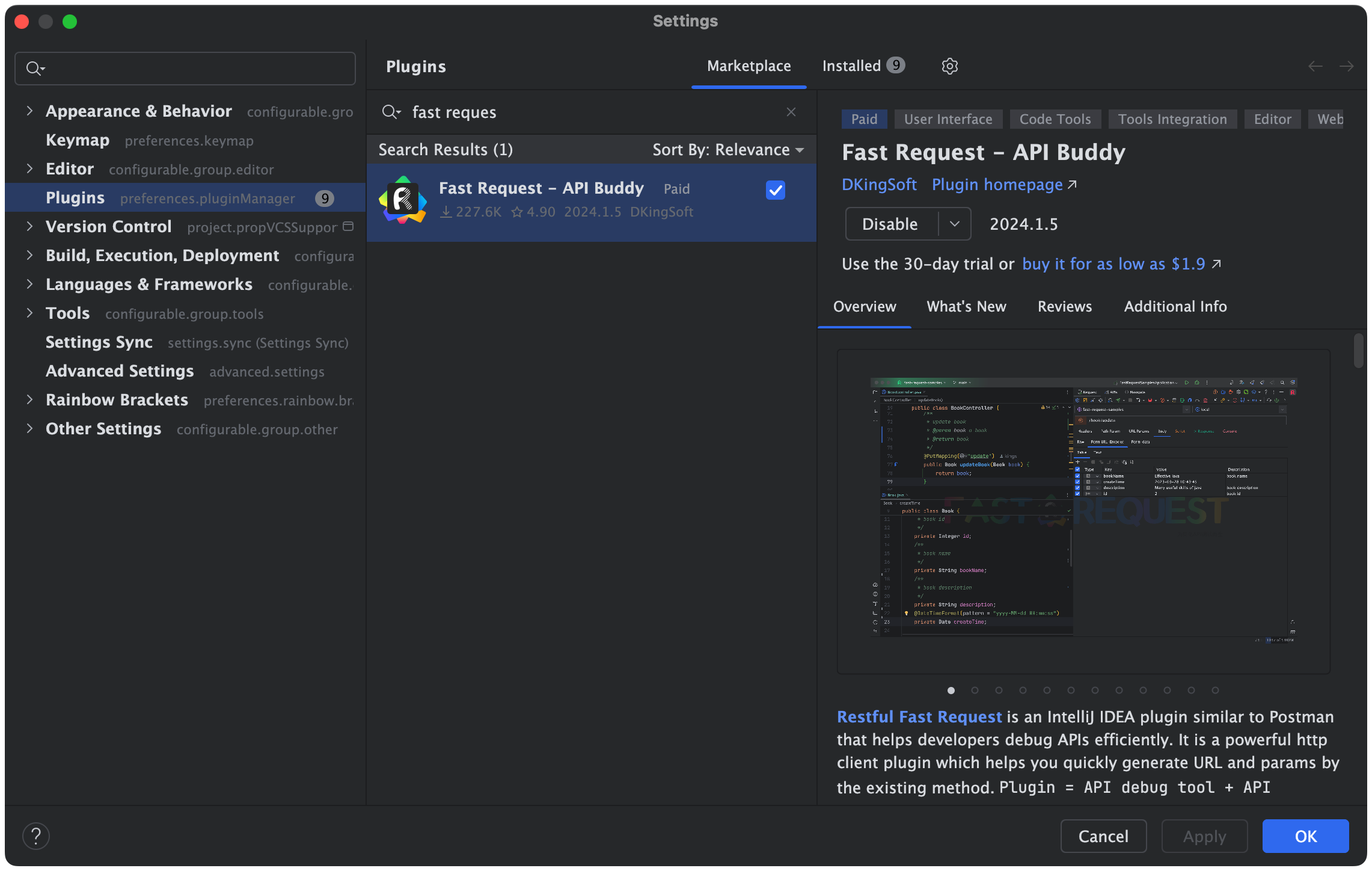Screen dimensions: 1372x871
Task: Open the Disable button dropdown arrow
Action: [x=954, y=224]
